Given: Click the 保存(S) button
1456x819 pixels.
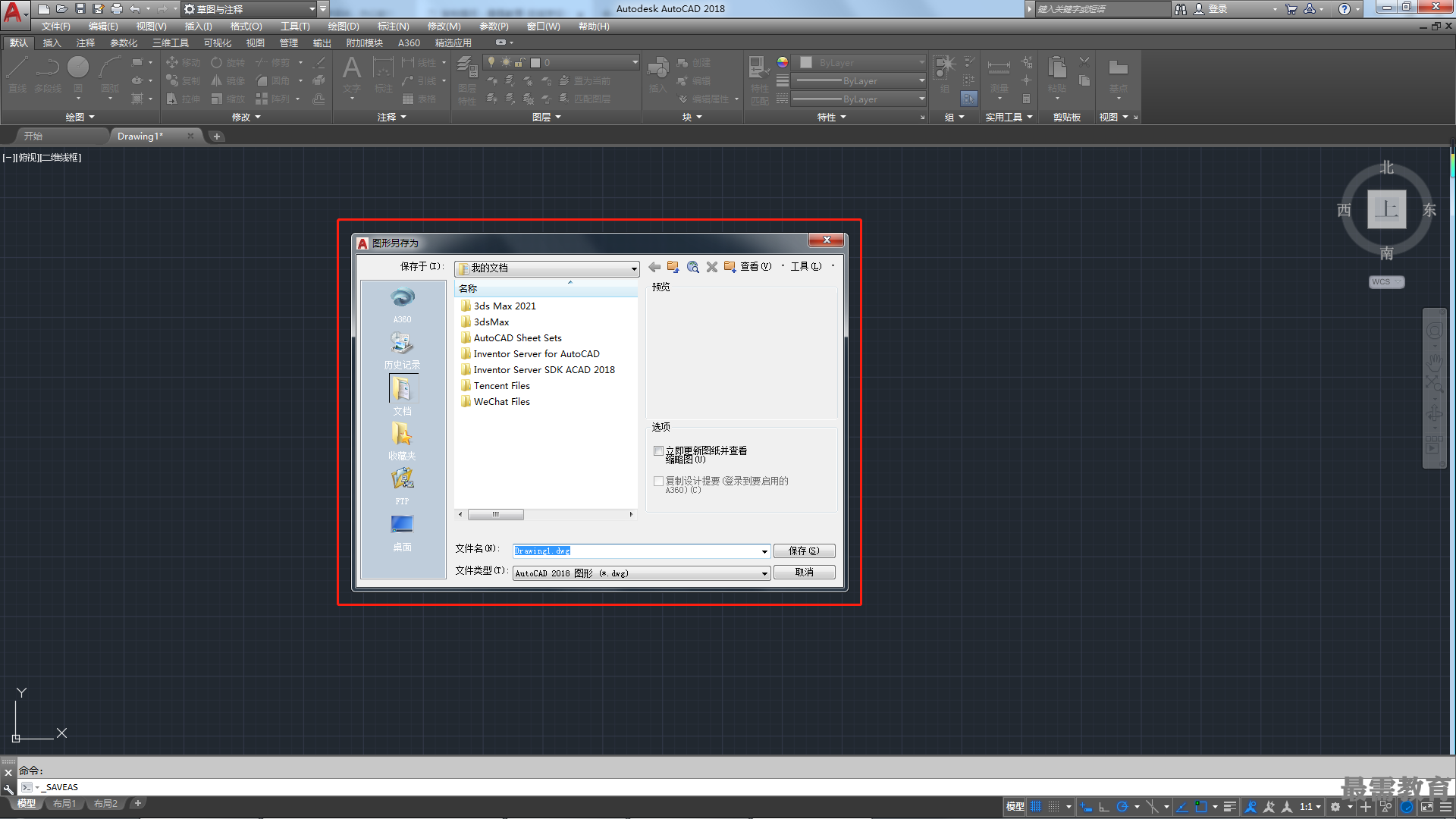Looking at the screenshot, I should coord(804,551).
